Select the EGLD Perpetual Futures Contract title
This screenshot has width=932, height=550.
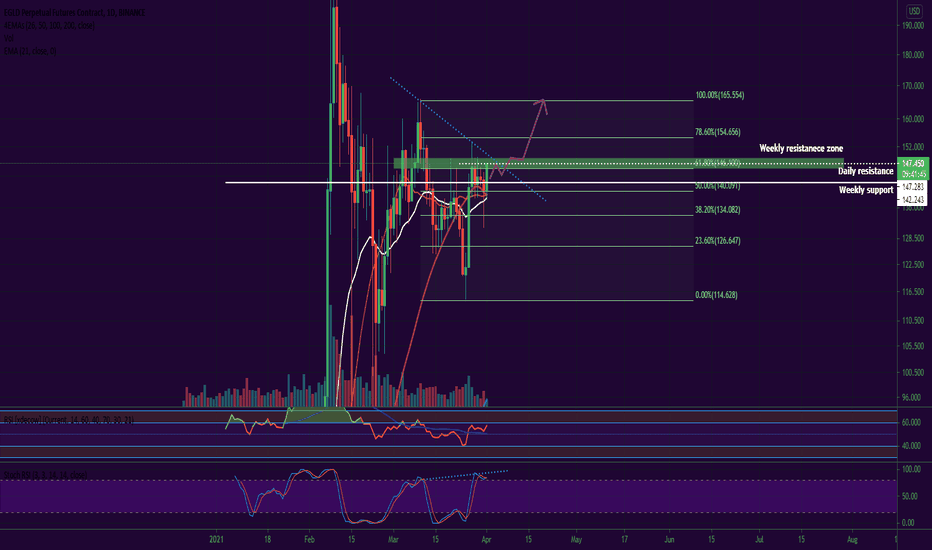[x=75, y=12]
